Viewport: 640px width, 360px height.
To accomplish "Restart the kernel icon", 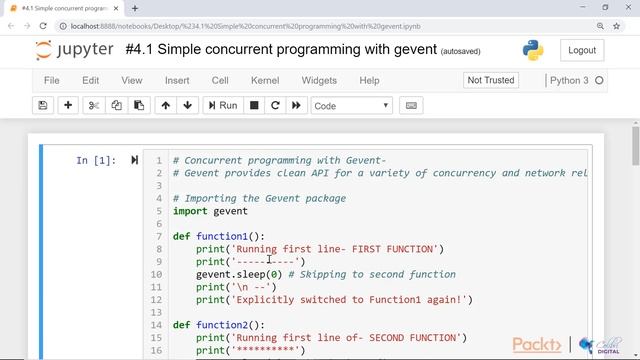I will pos(275,106).
